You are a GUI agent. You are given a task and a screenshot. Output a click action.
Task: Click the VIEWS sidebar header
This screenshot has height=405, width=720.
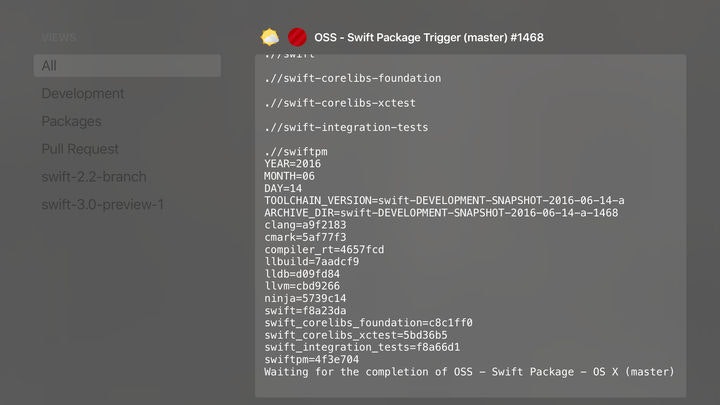point(59,38)
